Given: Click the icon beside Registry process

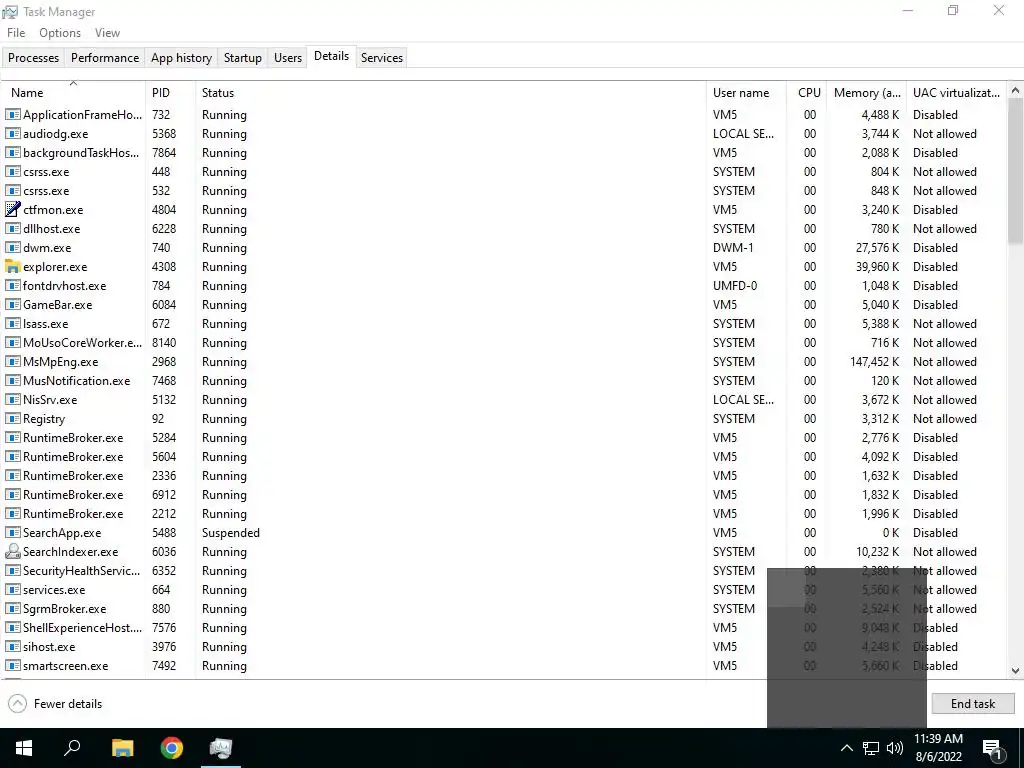Looking at the screenshot, I should pyautogui.click(x=12, y=419).
